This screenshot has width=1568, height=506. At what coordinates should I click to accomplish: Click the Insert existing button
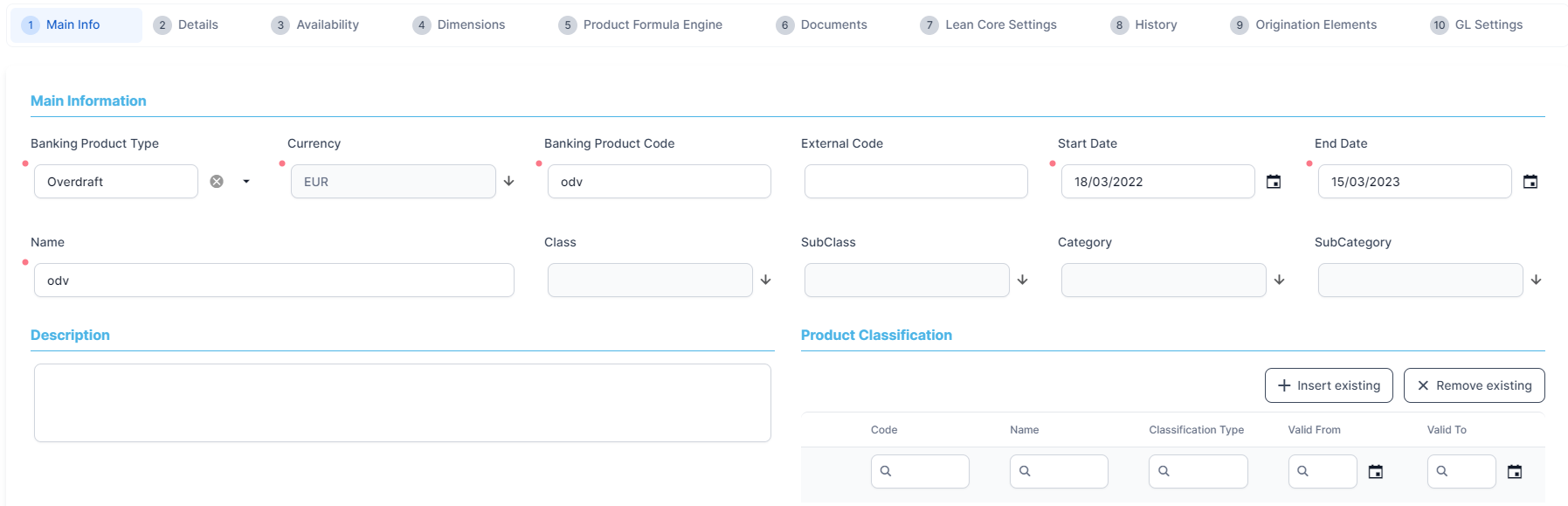(1329, 385)
